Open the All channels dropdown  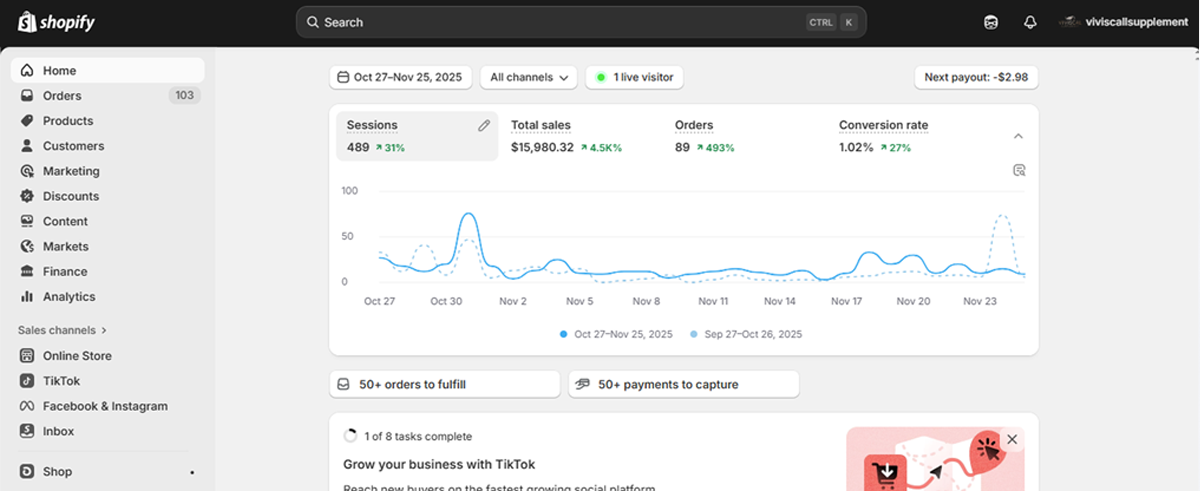tap(529, 77)
